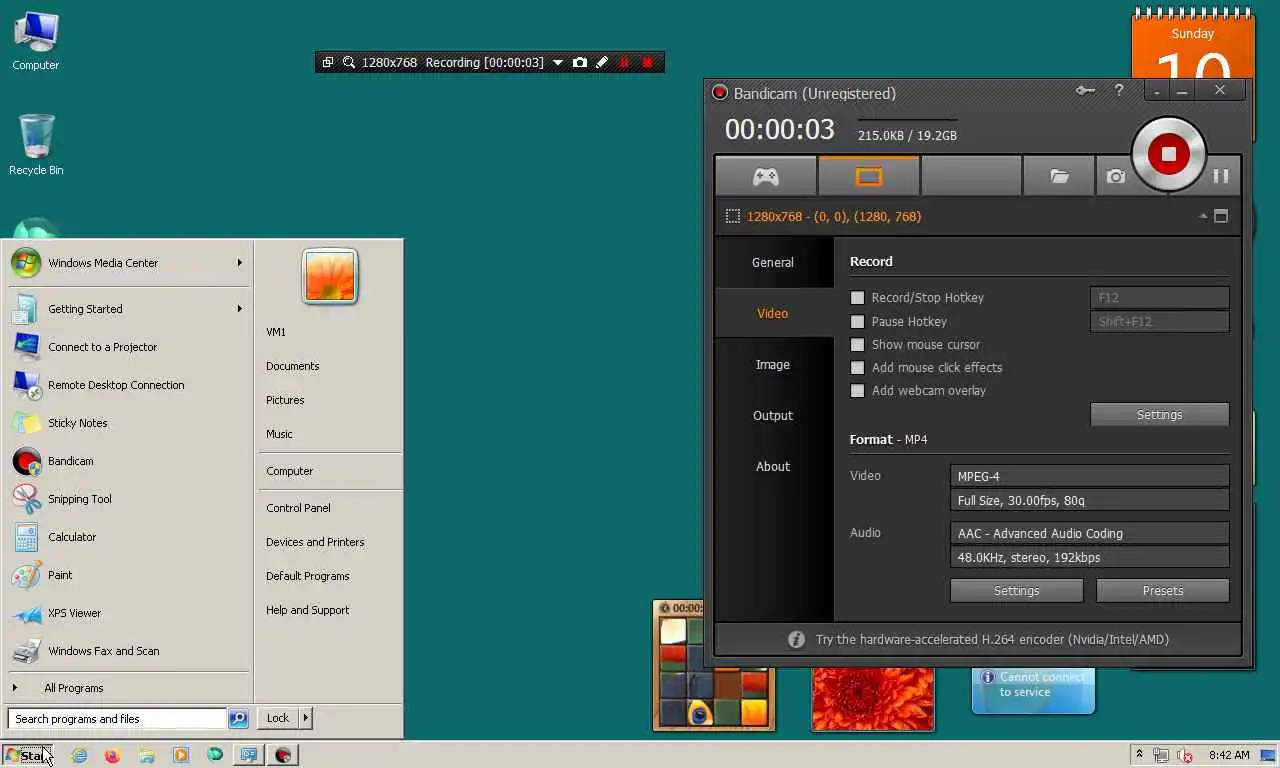Open the General tab in Bandicam
Image resolution: width=1280 pixels, height=768 pixels.
click(773, 262)
